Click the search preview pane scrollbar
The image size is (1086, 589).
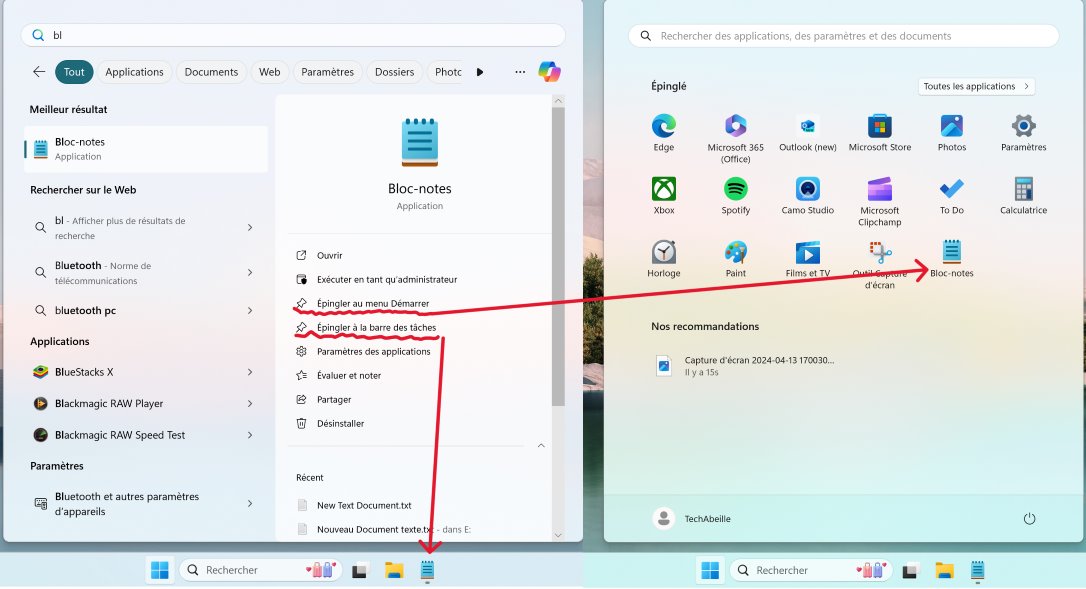(x=558, y=256)
